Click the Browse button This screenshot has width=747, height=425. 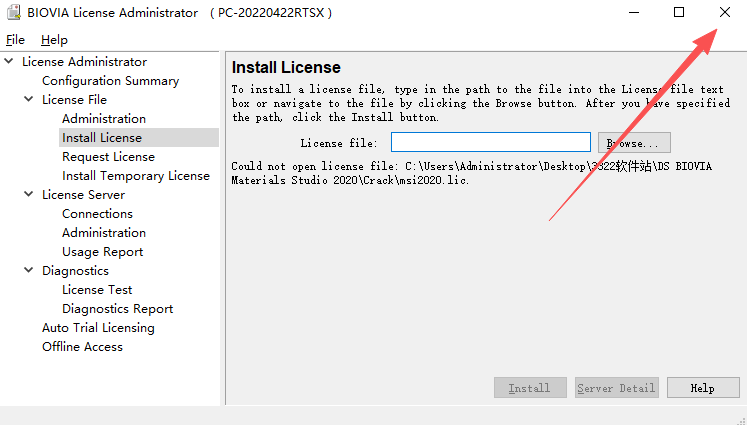(x=634, y=143)
